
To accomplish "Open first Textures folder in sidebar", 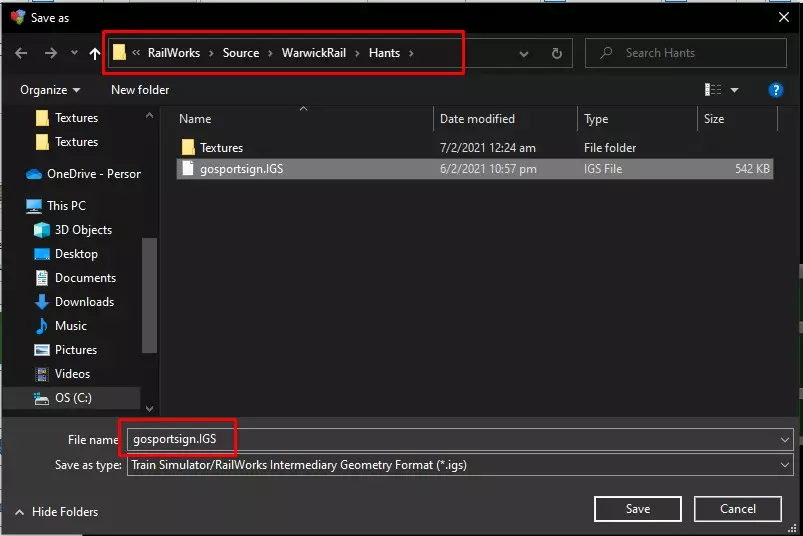I will (x=67, y=118).
